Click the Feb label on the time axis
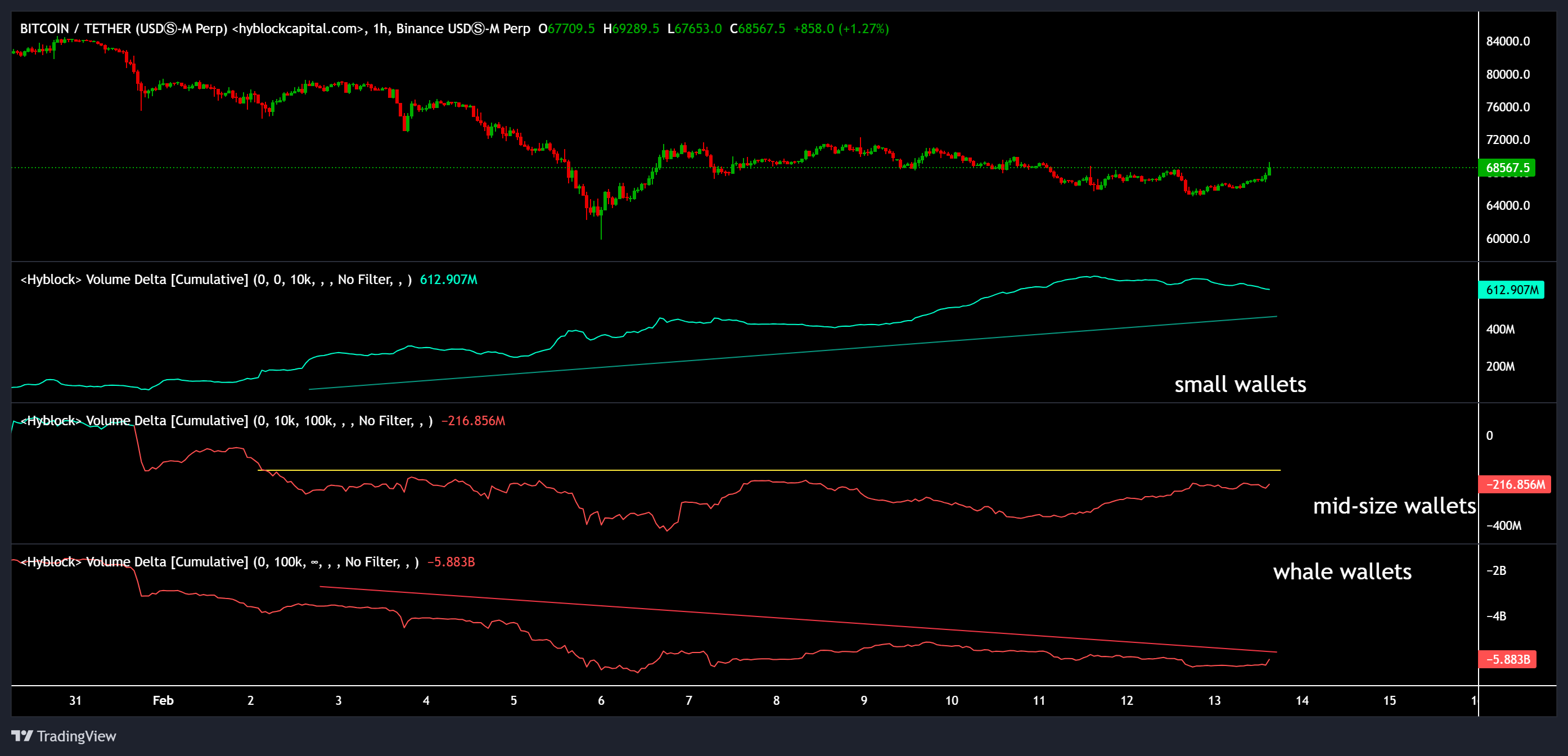Screen dimensions: 1568x756 [x=163, y=701]
